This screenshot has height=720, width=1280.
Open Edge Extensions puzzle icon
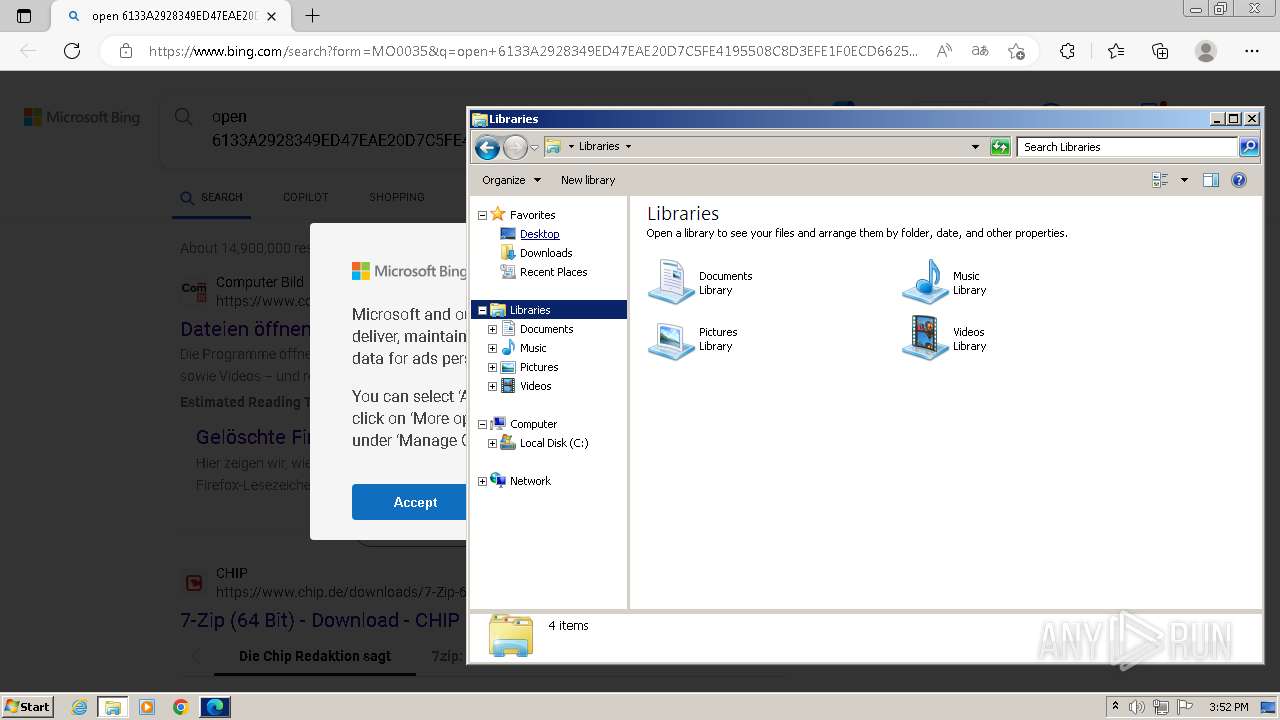(x=1067, y=51)
